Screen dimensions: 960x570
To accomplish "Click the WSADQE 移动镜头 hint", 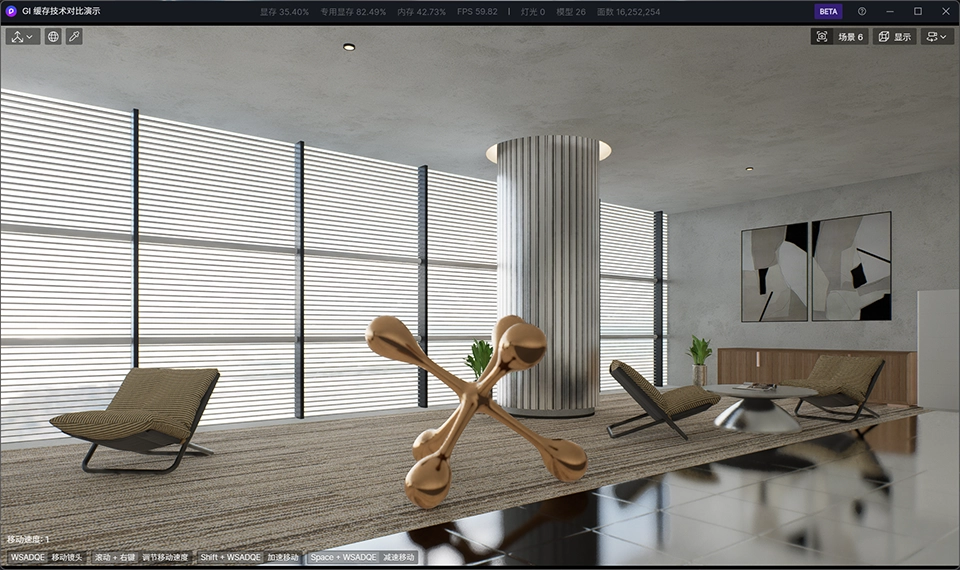I will pyautogui.click(x=46, y=557).
